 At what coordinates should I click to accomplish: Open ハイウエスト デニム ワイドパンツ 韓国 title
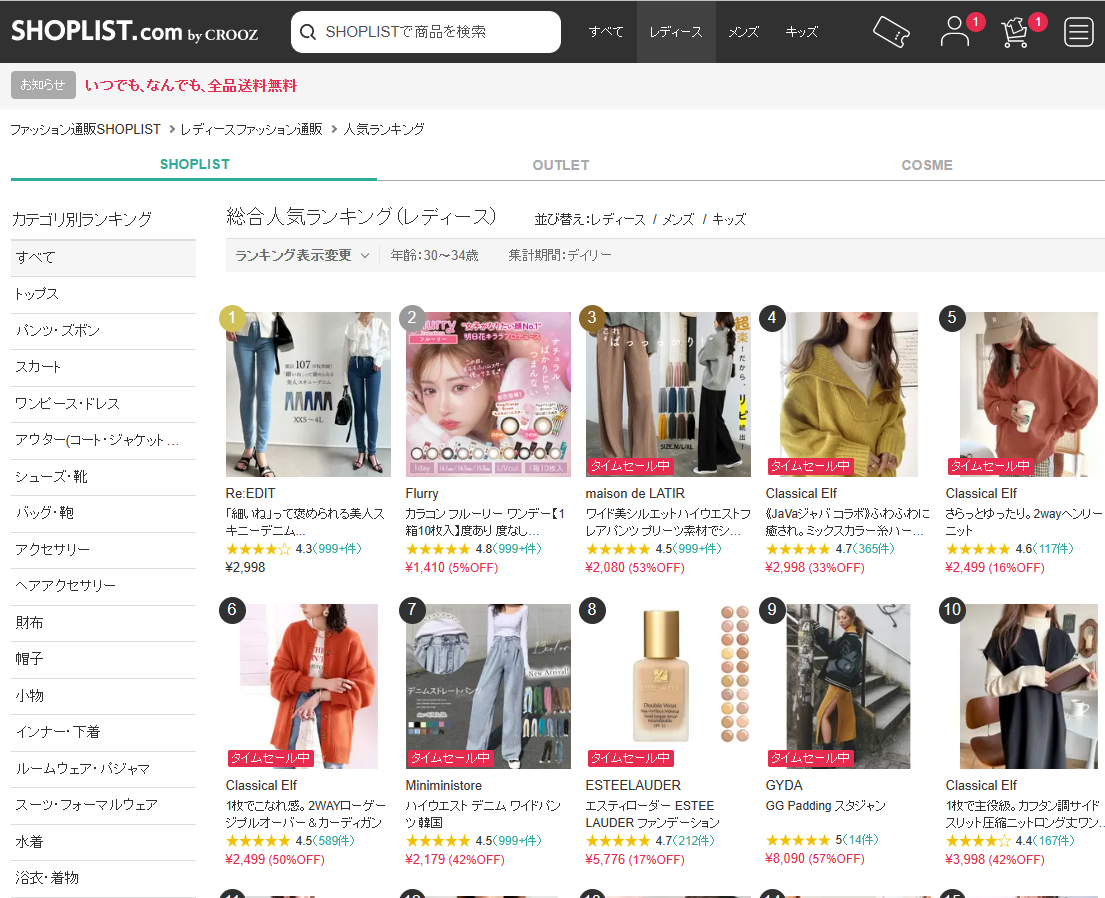483,814
